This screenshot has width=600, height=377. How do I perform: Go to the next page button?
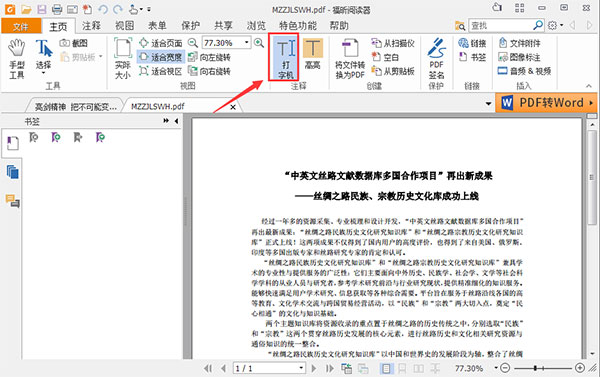tap(314, 369)
